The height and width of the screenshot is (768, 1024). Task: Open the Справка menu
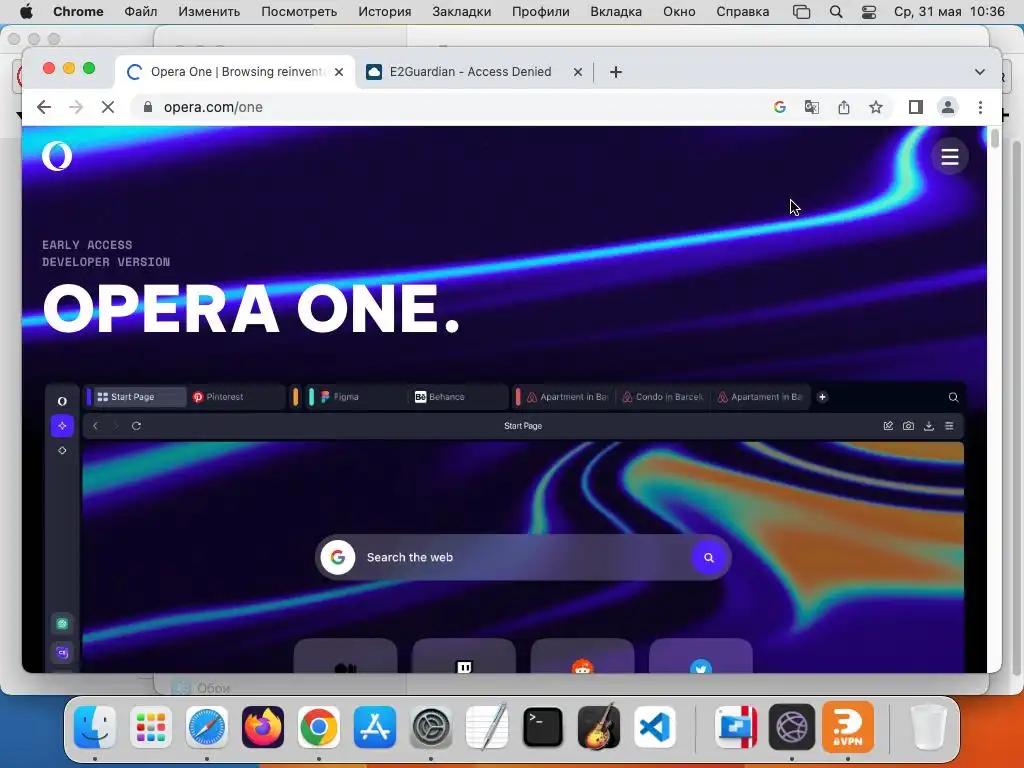click(743, 12)
